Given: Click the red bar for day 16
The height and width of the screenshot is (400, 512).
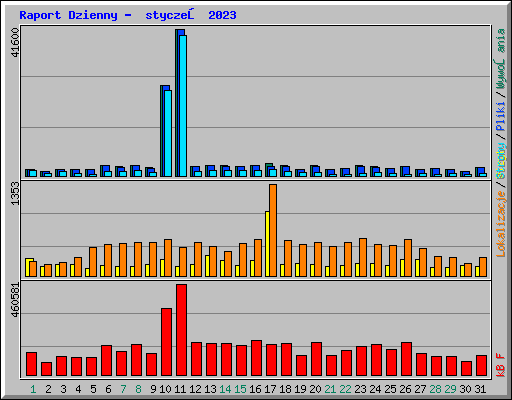Looking at the screenshot, I should (256, 358).
